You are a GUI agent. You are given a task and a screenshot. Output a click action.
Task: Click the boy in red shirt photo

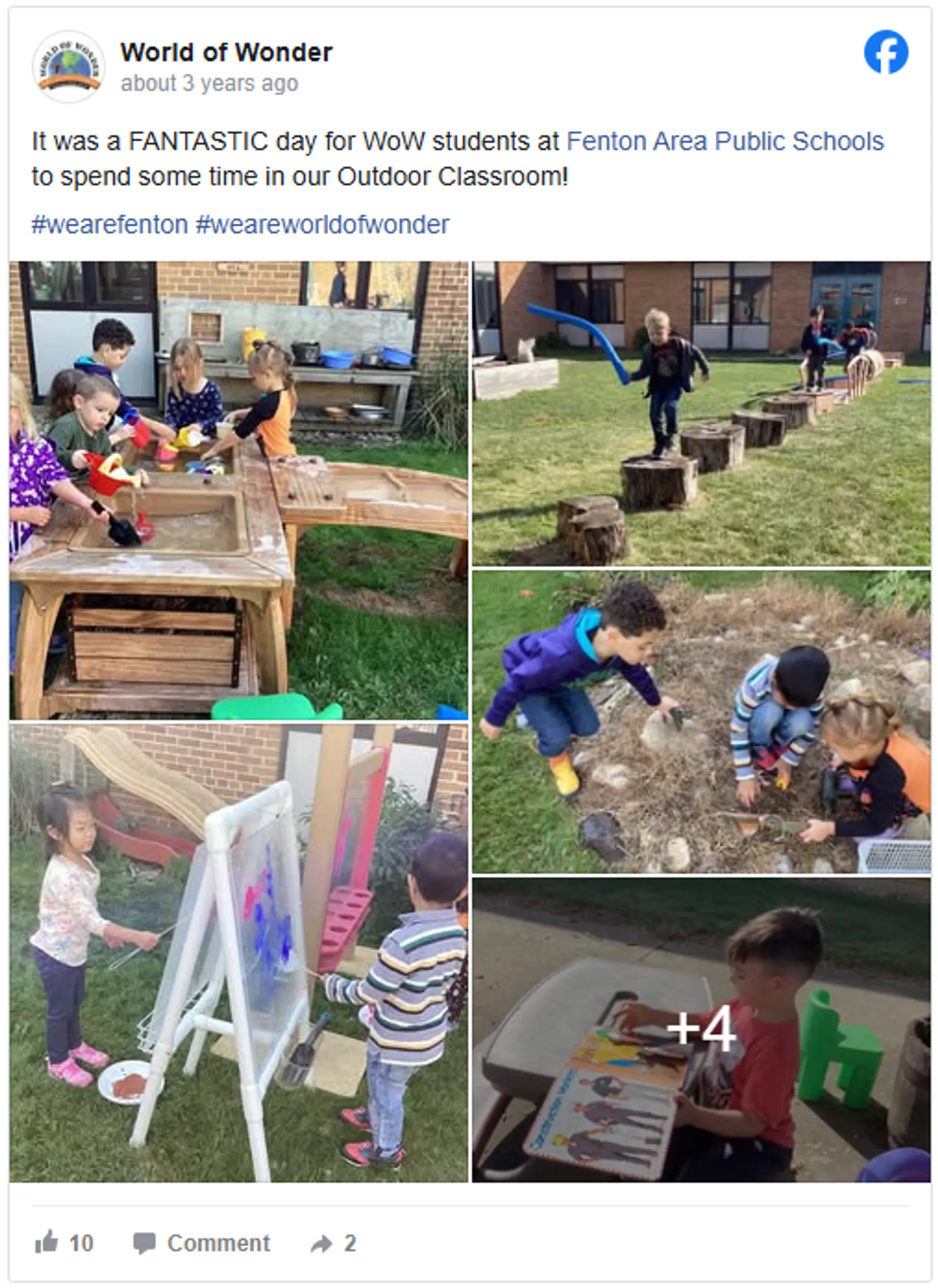[701, 1030]
